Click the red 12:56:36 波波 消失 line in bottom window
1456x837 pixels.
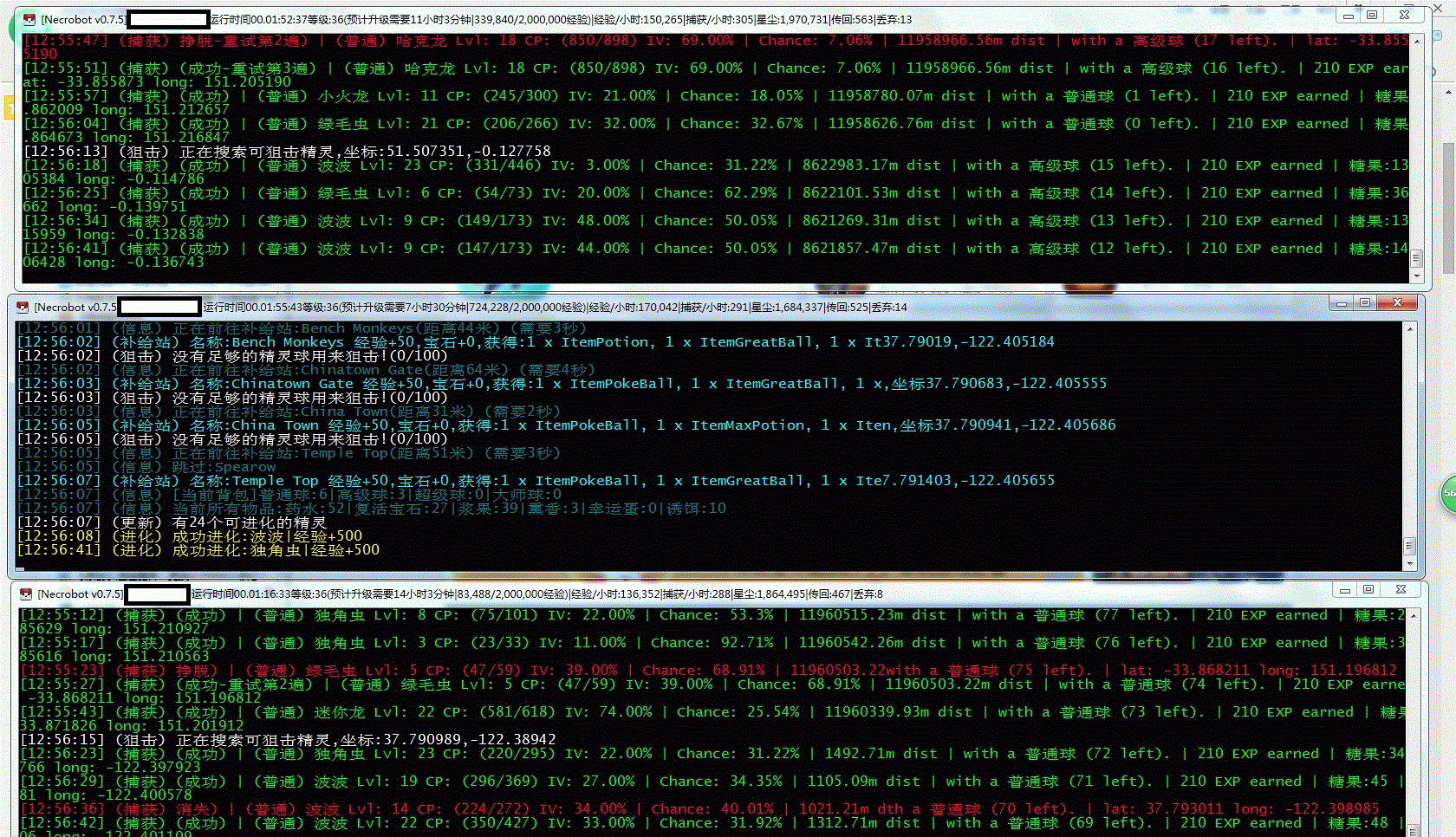click(699, 808)
